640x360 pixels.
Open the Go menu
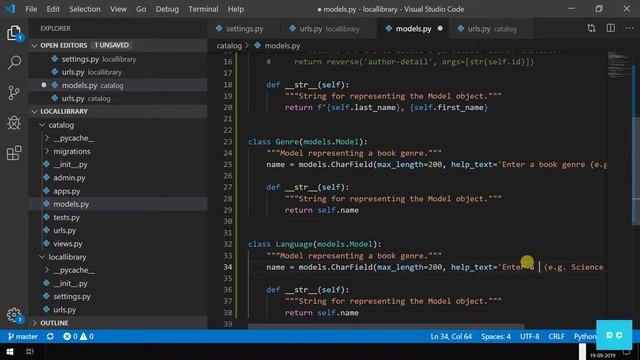point(141,9)
